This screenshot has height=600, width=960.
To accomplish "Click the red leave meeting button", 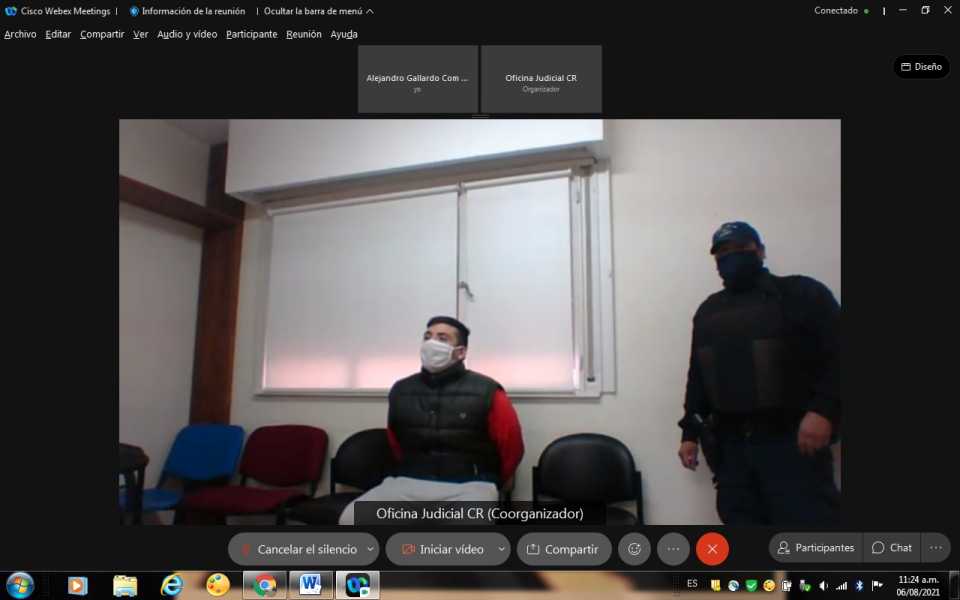I will click(712, 549).
